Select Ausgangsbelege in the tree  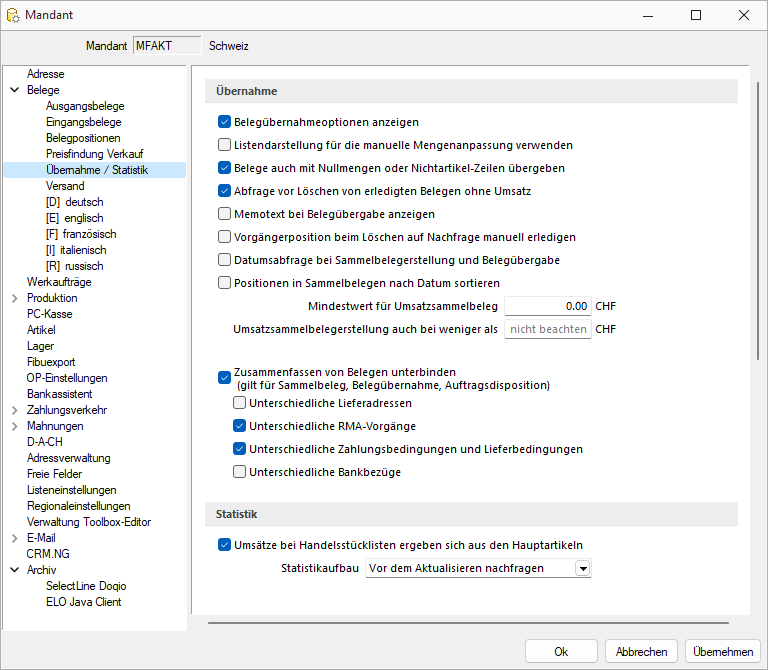tap(85, 106)
